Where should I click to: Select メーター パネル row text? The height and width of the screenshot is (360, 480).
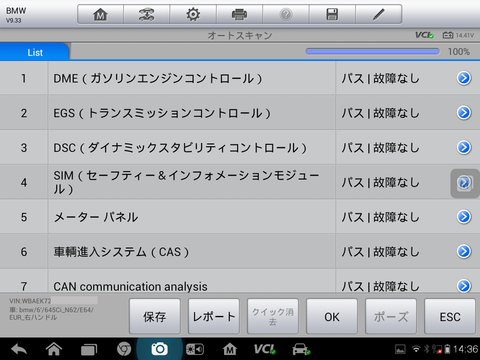96,217
